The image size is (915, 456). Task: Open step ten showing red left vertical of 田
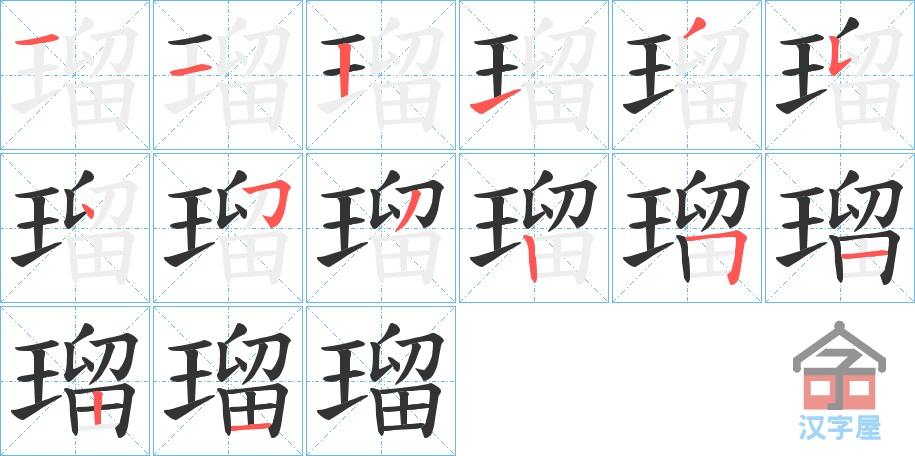(533, 228)
